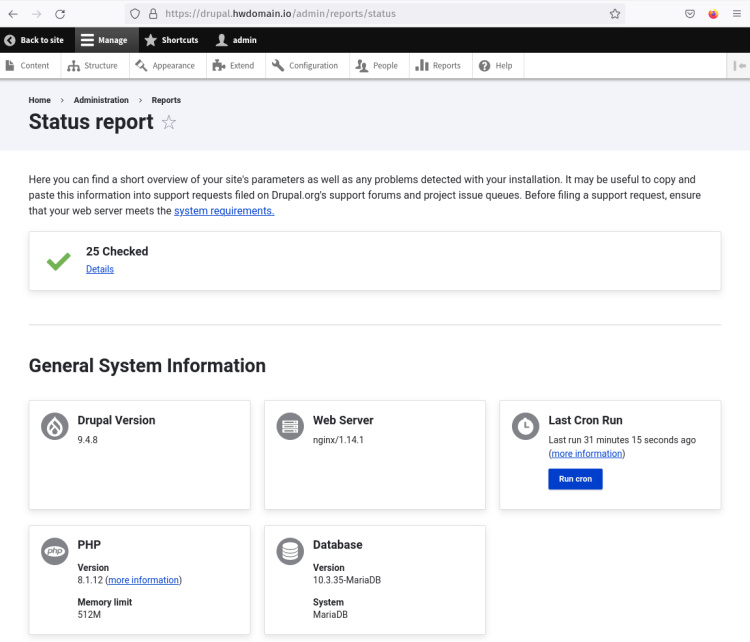
Task: Follow the system requirements link
Action: coord(224,211)
